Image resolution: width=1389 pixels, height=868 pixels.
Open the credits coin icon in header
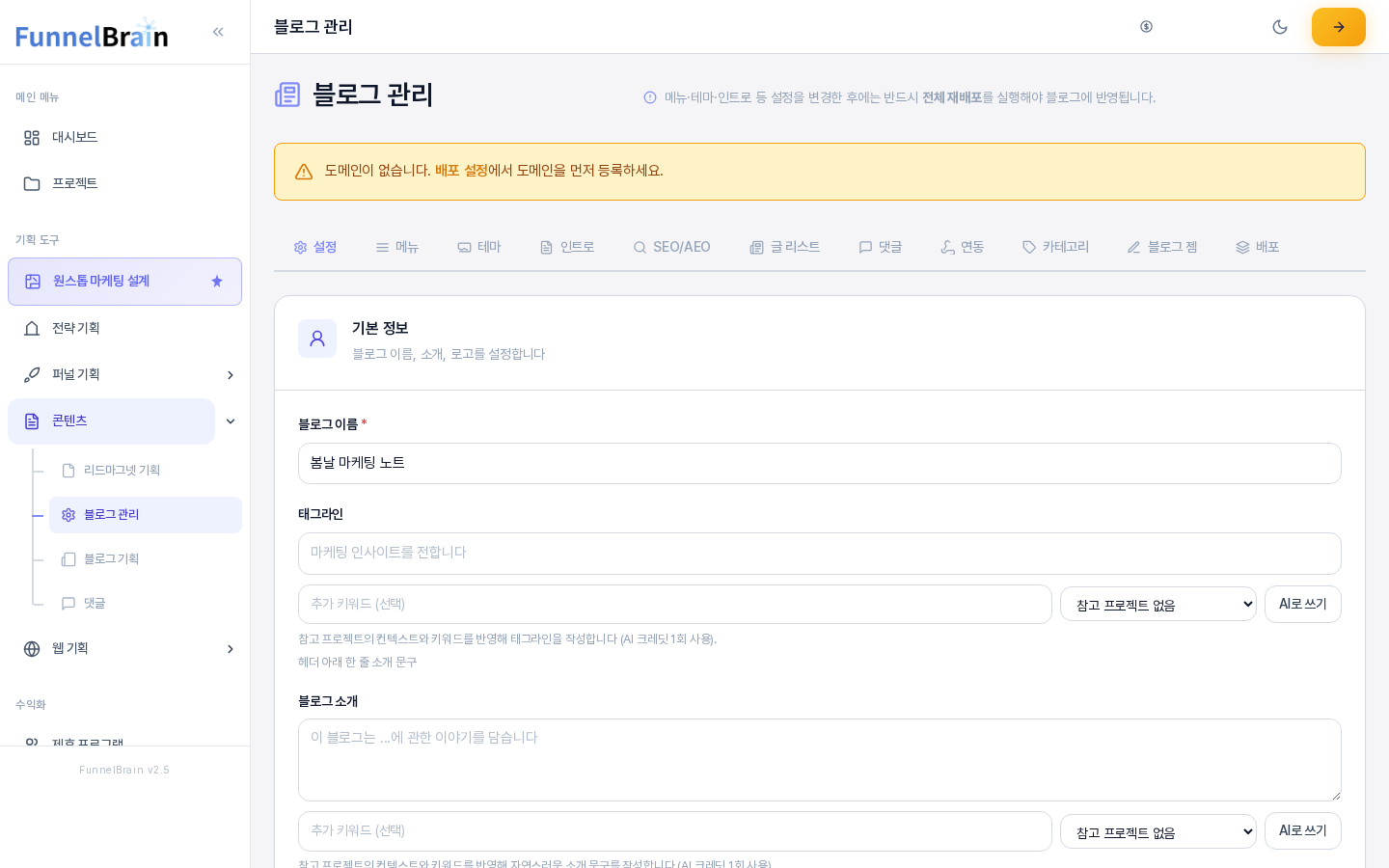pos(1146,27)
